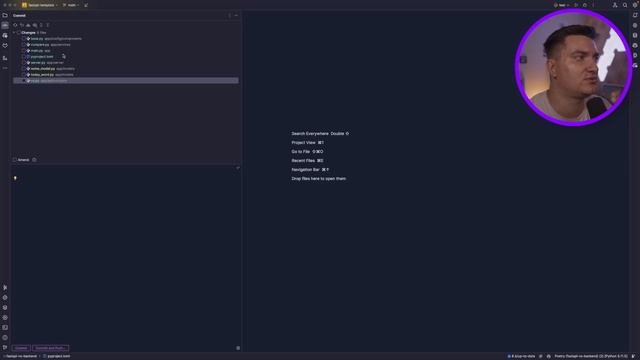Viewport: 640px width, 360px height.
Task: Click the commit message text area
Action: [x=126, y=255]
